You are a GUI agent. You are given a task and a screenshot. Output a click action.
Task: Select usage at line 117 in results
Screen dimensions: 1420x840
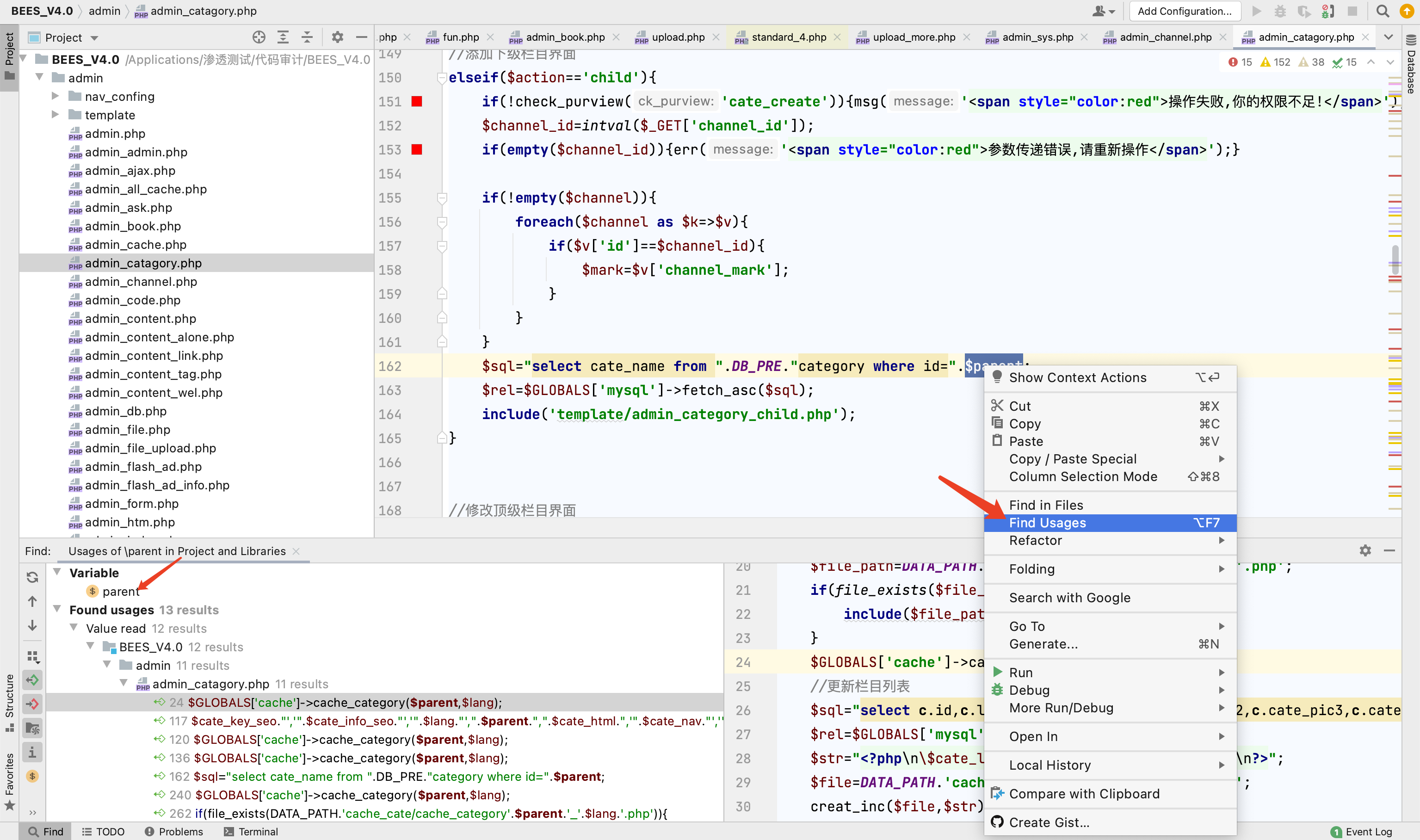(385, 721)
